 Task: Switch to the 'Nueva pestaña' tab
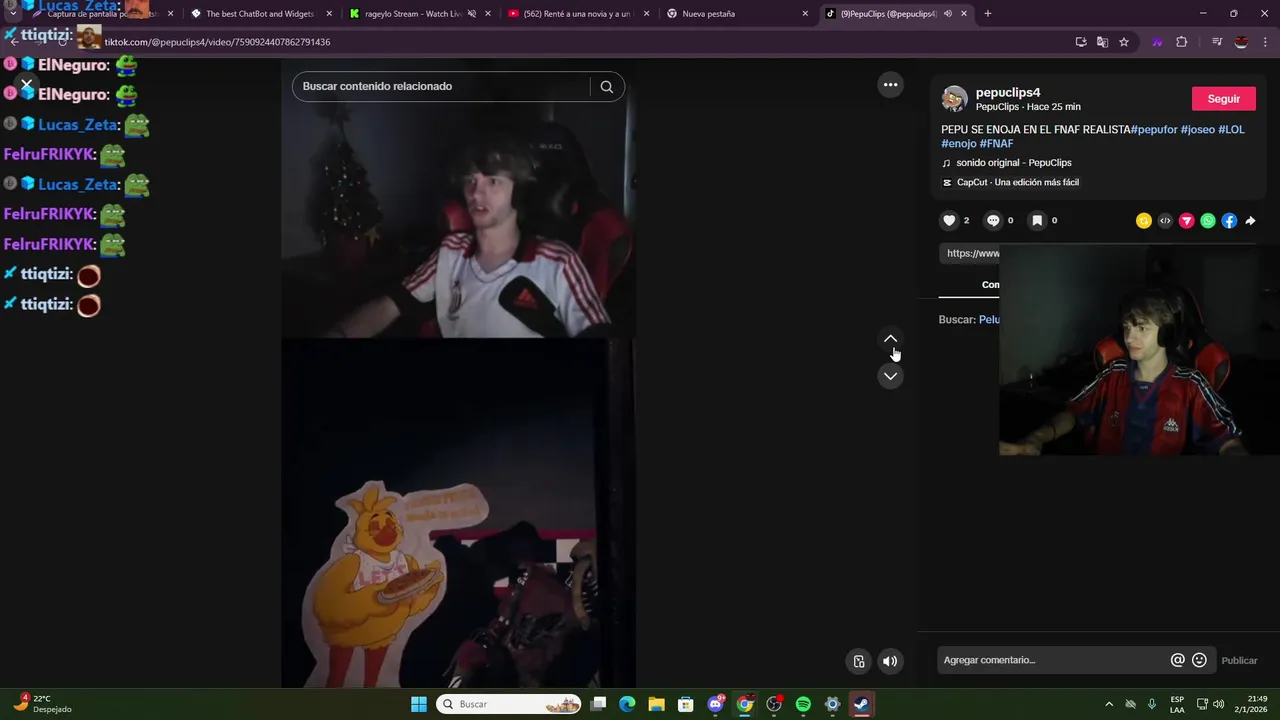(736, 14)
